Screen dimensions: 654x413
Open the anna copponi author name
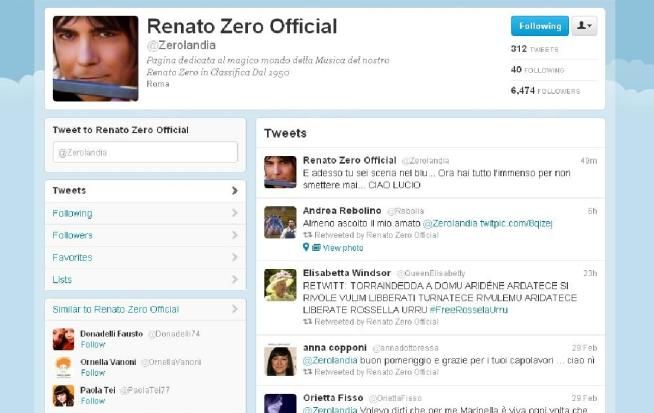click(335, 348)
